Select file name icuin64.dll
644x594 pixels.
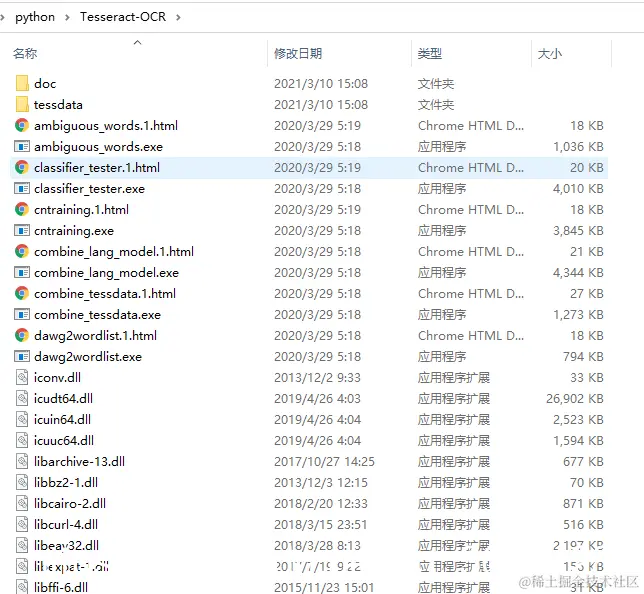62,419
